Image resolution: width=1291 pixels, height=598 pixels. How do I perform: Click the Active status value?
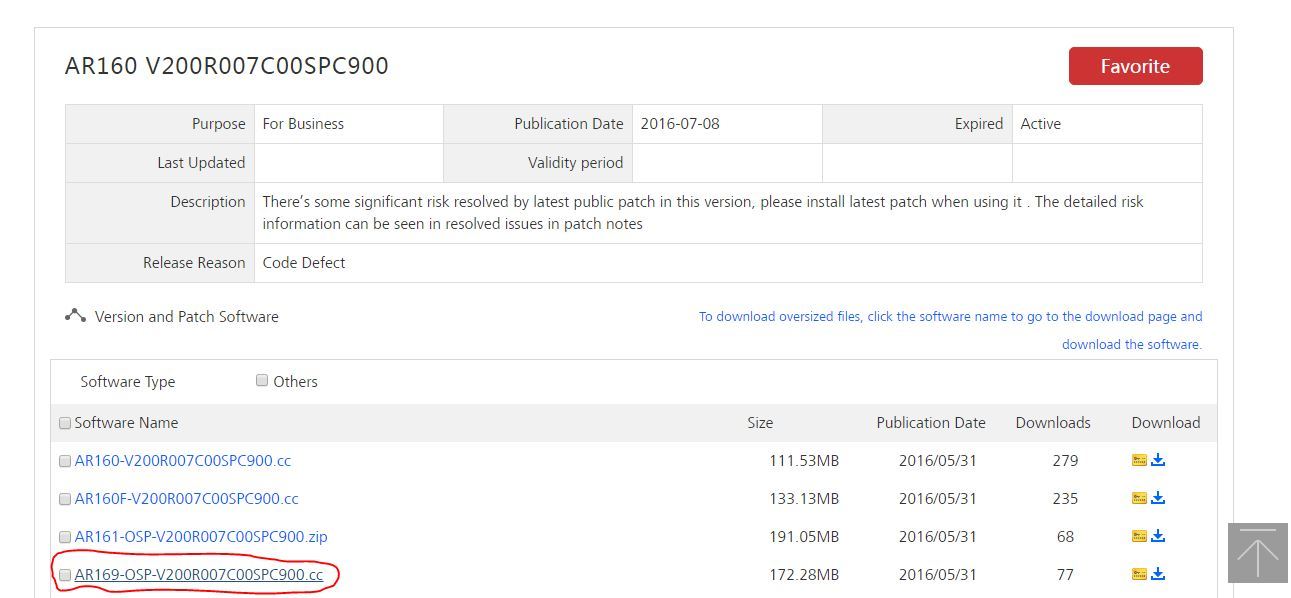[1040, 124]
